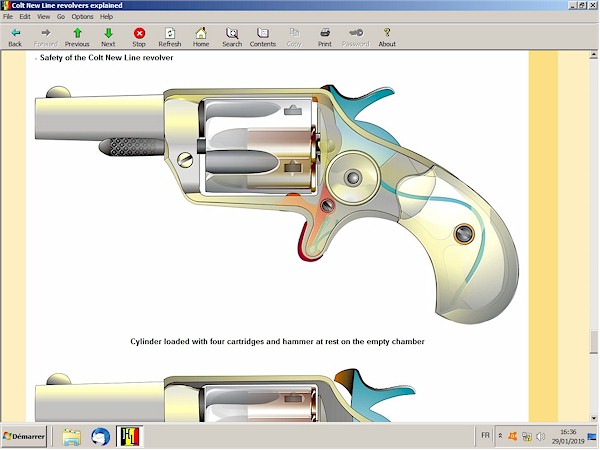Click the FR language indicator

pos(485,435)
